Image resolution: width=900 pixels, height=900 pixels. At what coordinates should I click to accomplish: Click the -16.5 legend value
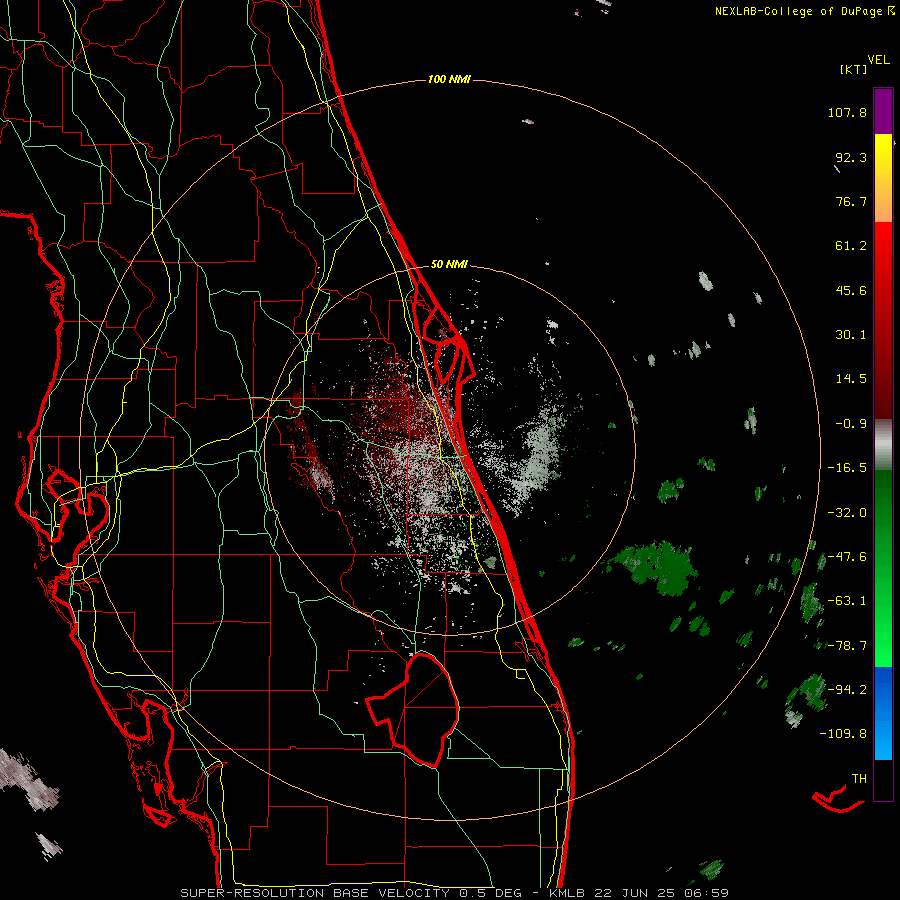847,468
